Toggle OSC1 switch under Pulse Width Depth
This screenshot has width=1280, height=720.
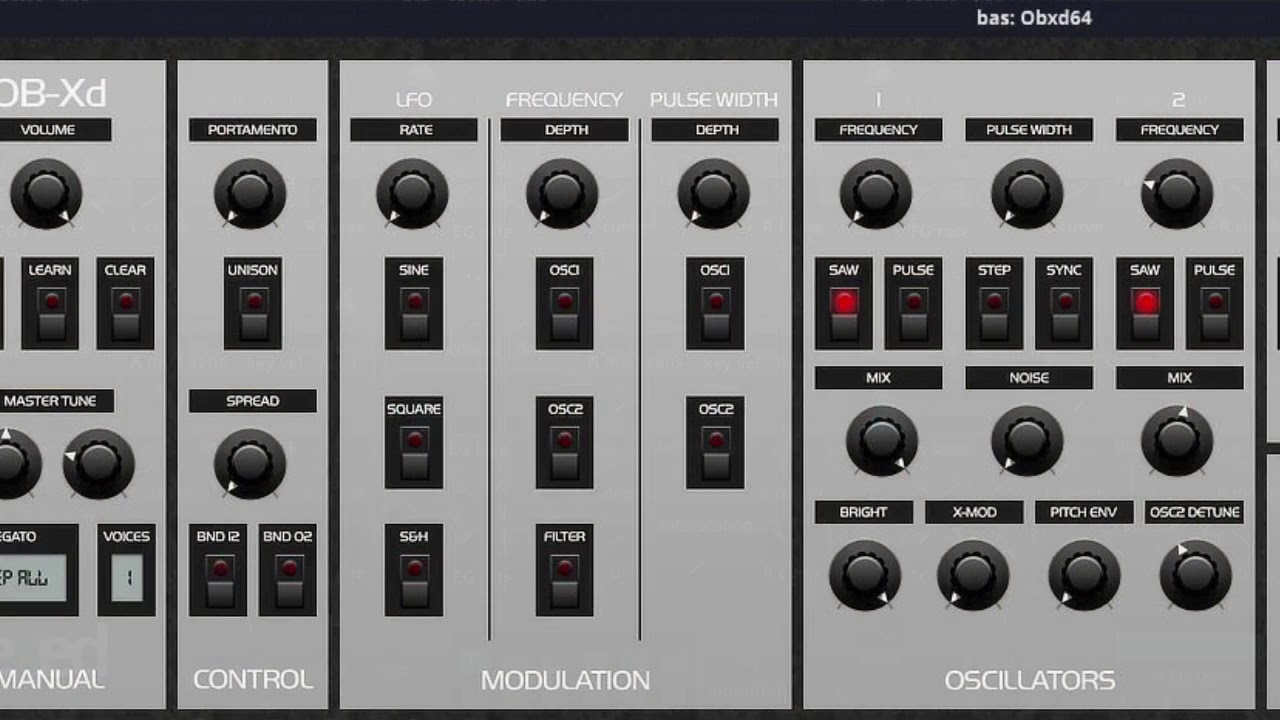tap(715, 314)
